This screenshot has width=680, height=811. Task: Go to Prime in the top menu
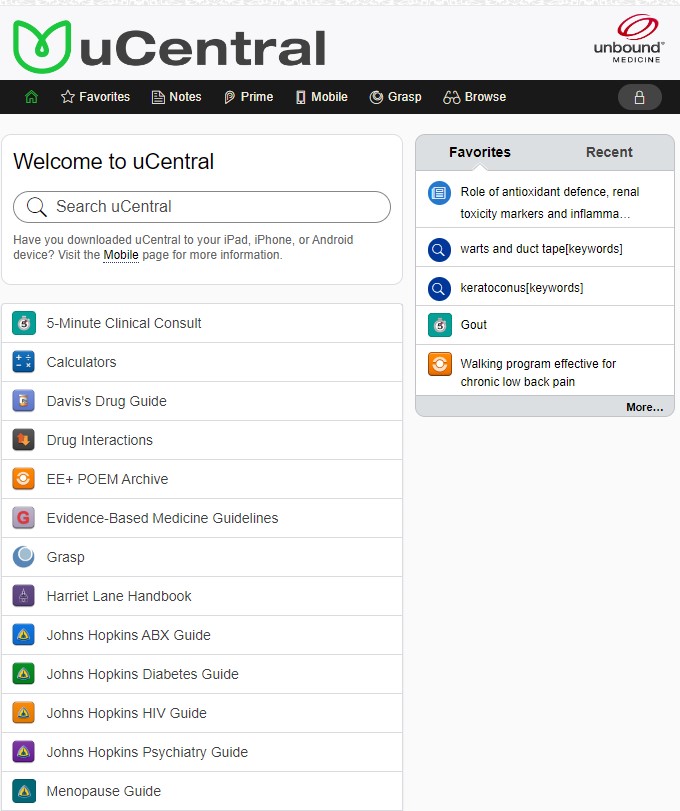(x=247, y=97)
